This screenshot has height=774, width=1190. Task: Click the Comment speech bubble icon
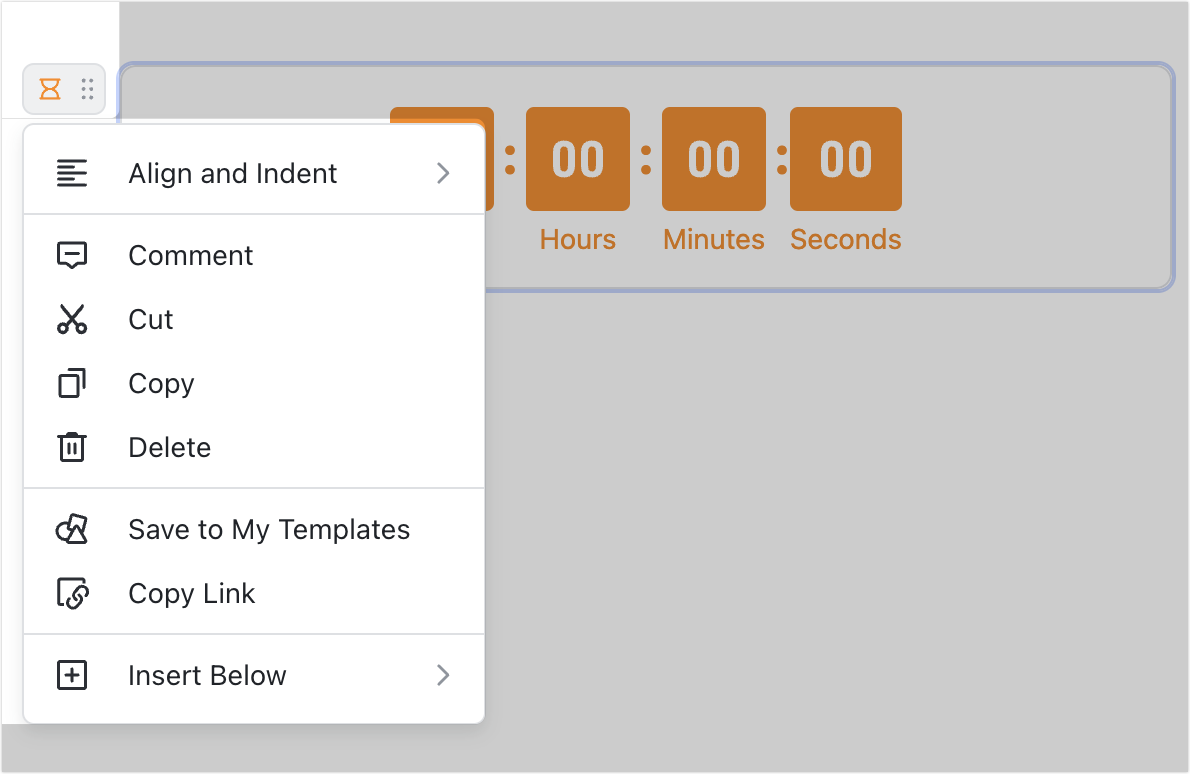click(x=72, y=255)
